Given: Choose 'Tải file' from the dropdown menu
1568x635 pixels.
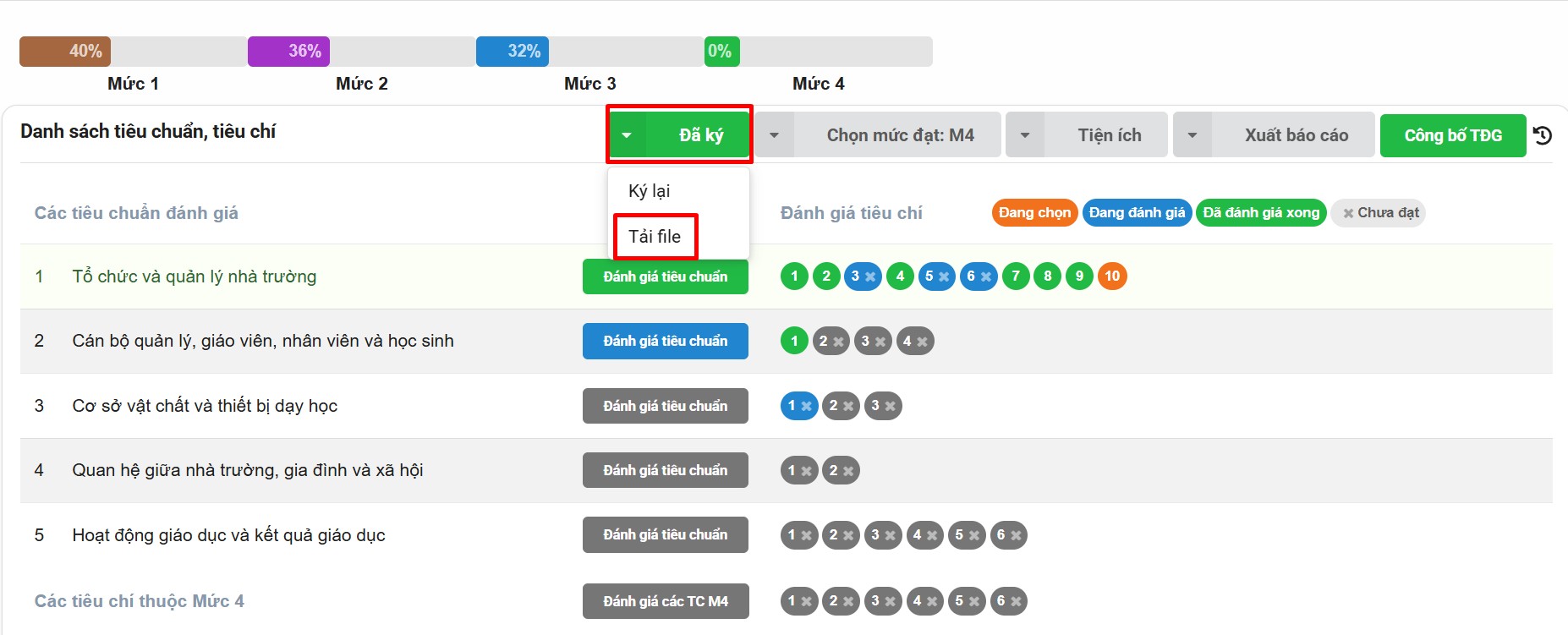Looking at the screenshot, I should pyautogui.click(x=655, y=237).
